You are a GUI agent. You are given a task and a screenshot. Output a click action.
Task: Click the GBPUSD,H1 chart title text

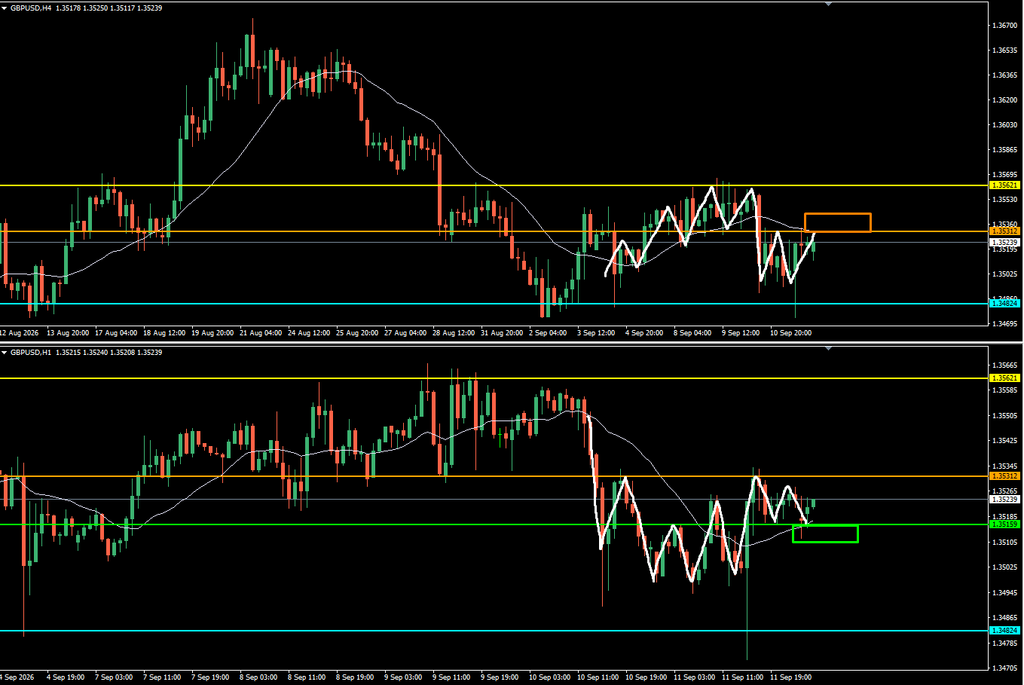point(31,353)
